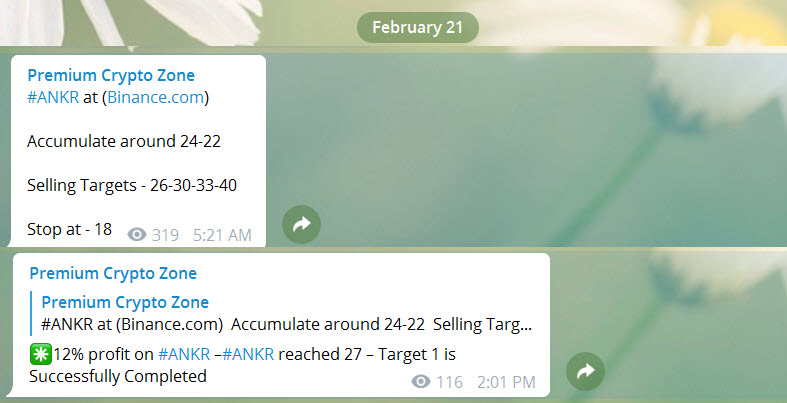
Task: Click Premium Crypto Zone name in quoted reply
Action: (x=125, y=302)
